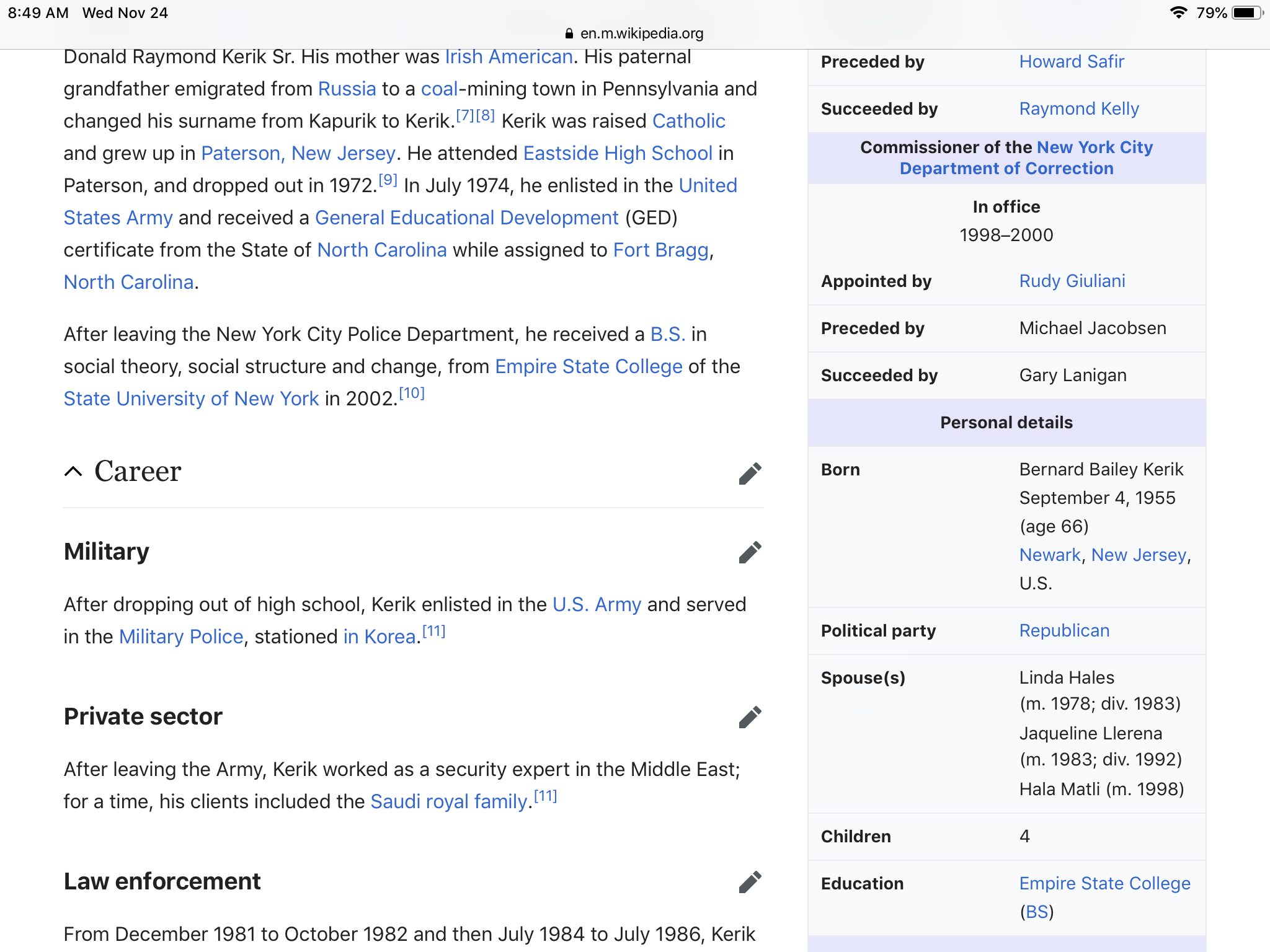Edit the Law enforcement subsection pencil icon

(750, 881)
